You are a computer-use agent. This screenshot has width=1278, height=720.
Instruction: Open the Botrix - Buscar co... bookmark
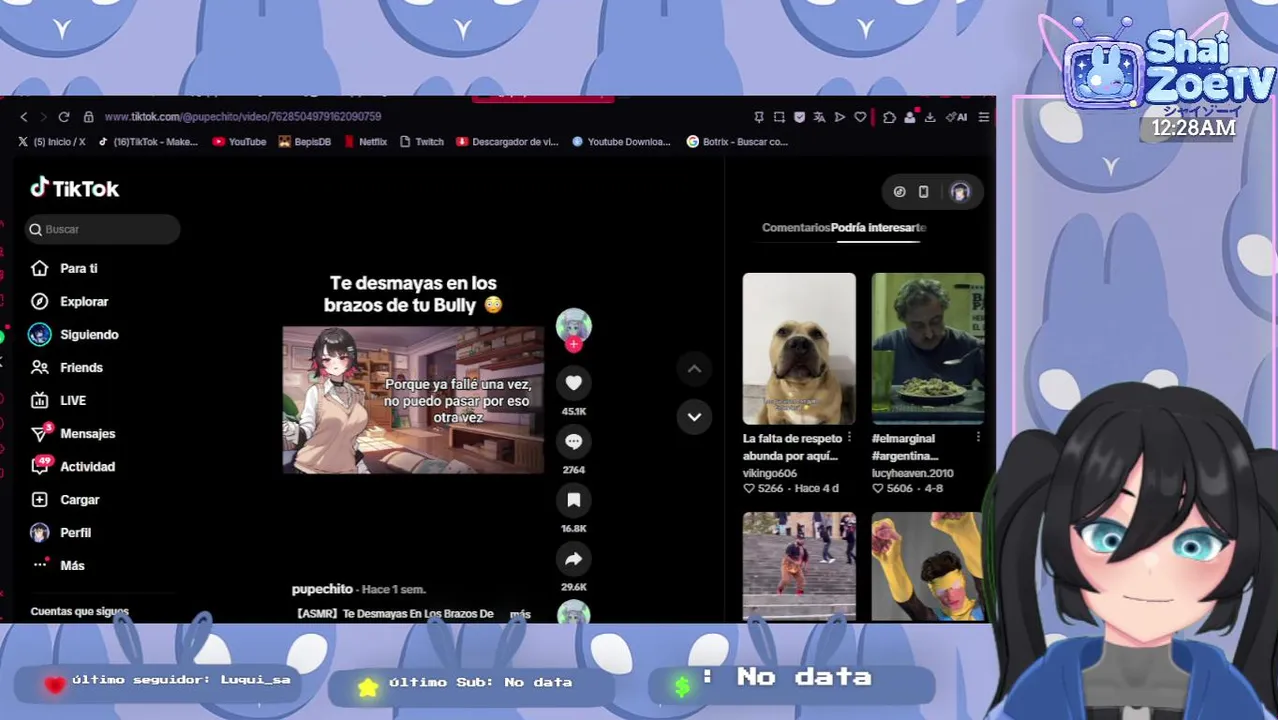click(738, 142)
